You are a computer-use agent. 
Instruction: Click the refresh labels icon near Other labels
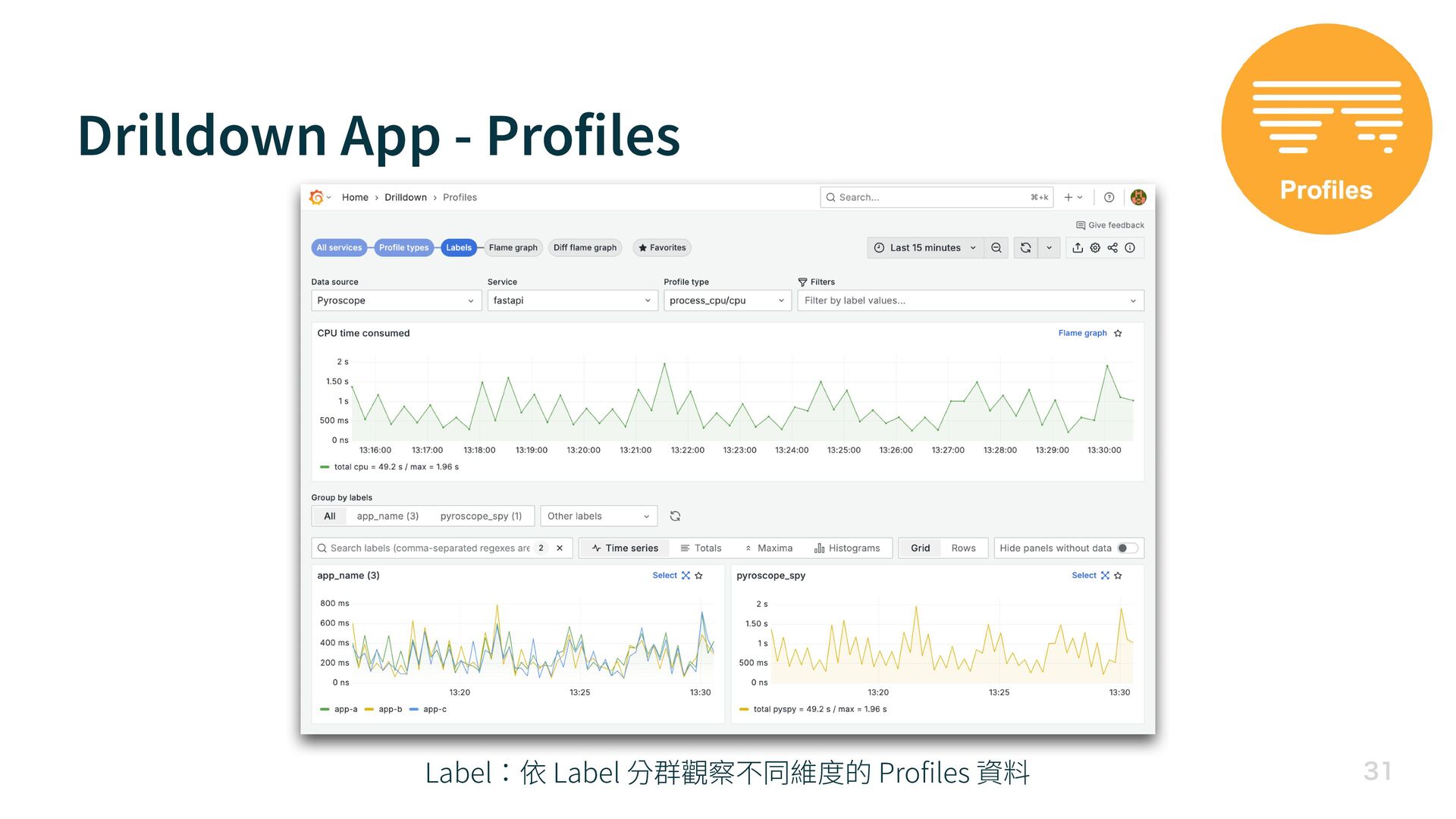[x=675, y=516]
